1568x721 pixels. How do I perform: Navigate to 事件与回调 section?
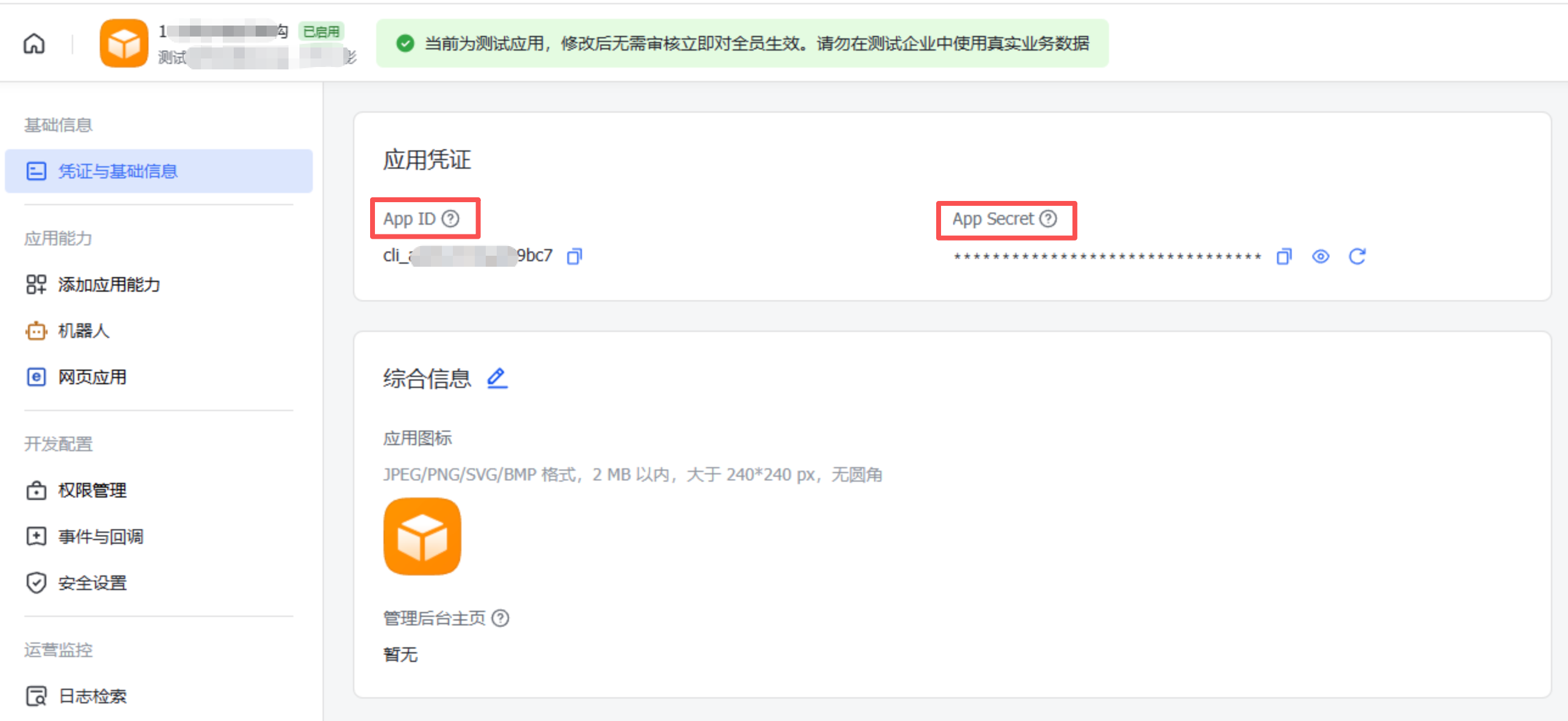point(100,536)
